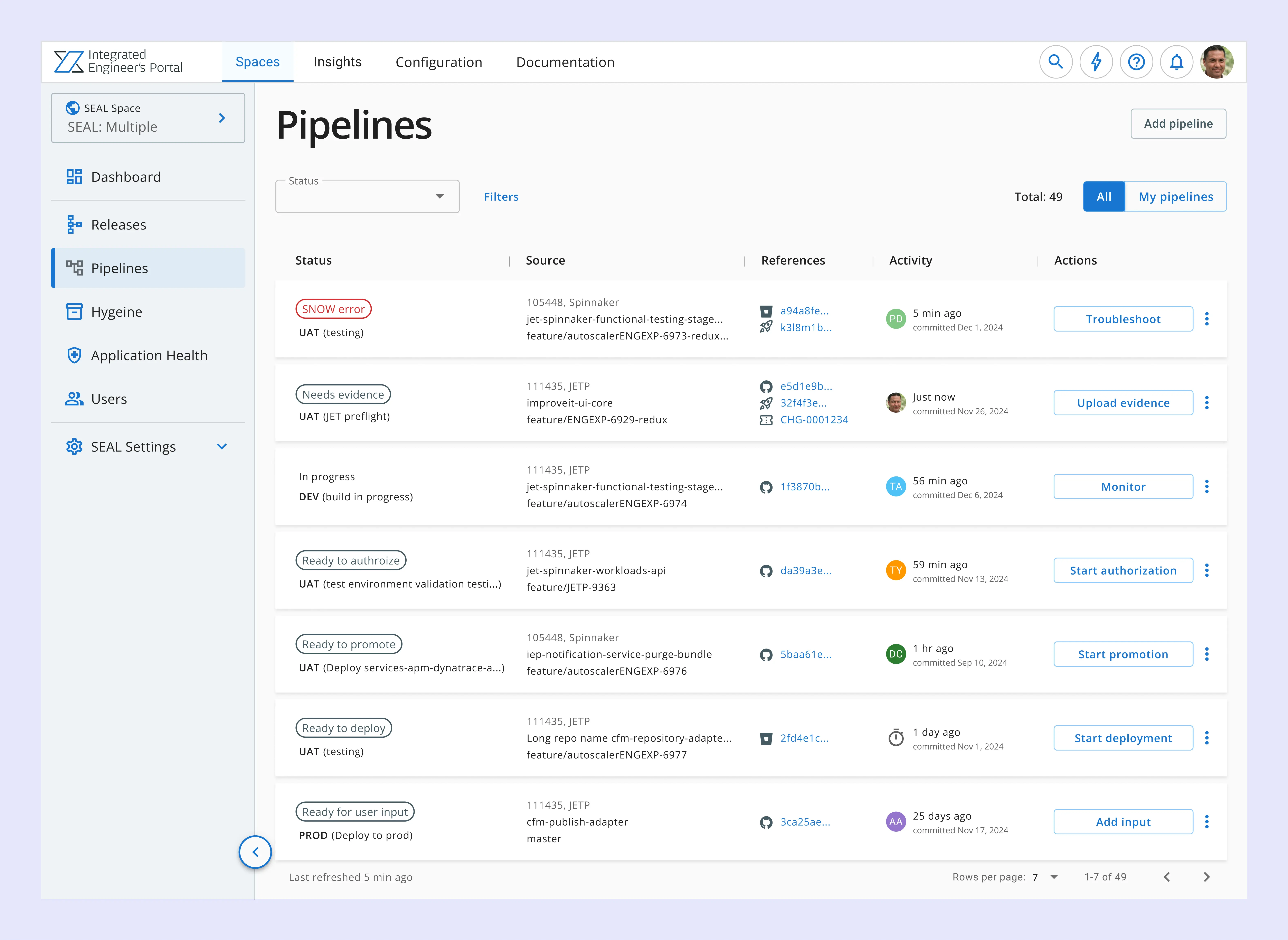Open Dashboard in the sidebar
Image resolution: width=1288 pixels, height=940 pixels.
(148, 177)
